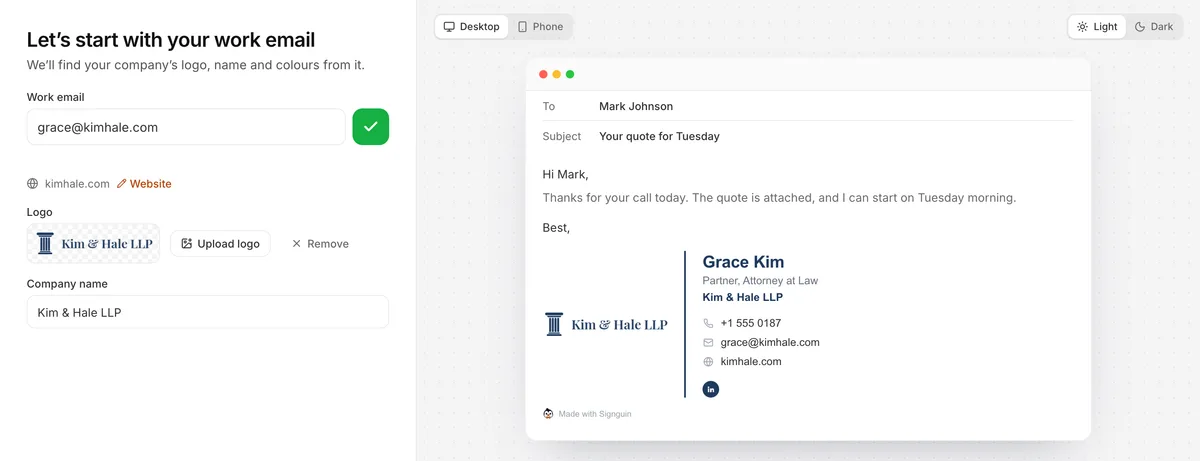This screenshot has width=1200, height=461.
Task: Click the Signguin mascot icon
Action: click(x=548, y=413)
